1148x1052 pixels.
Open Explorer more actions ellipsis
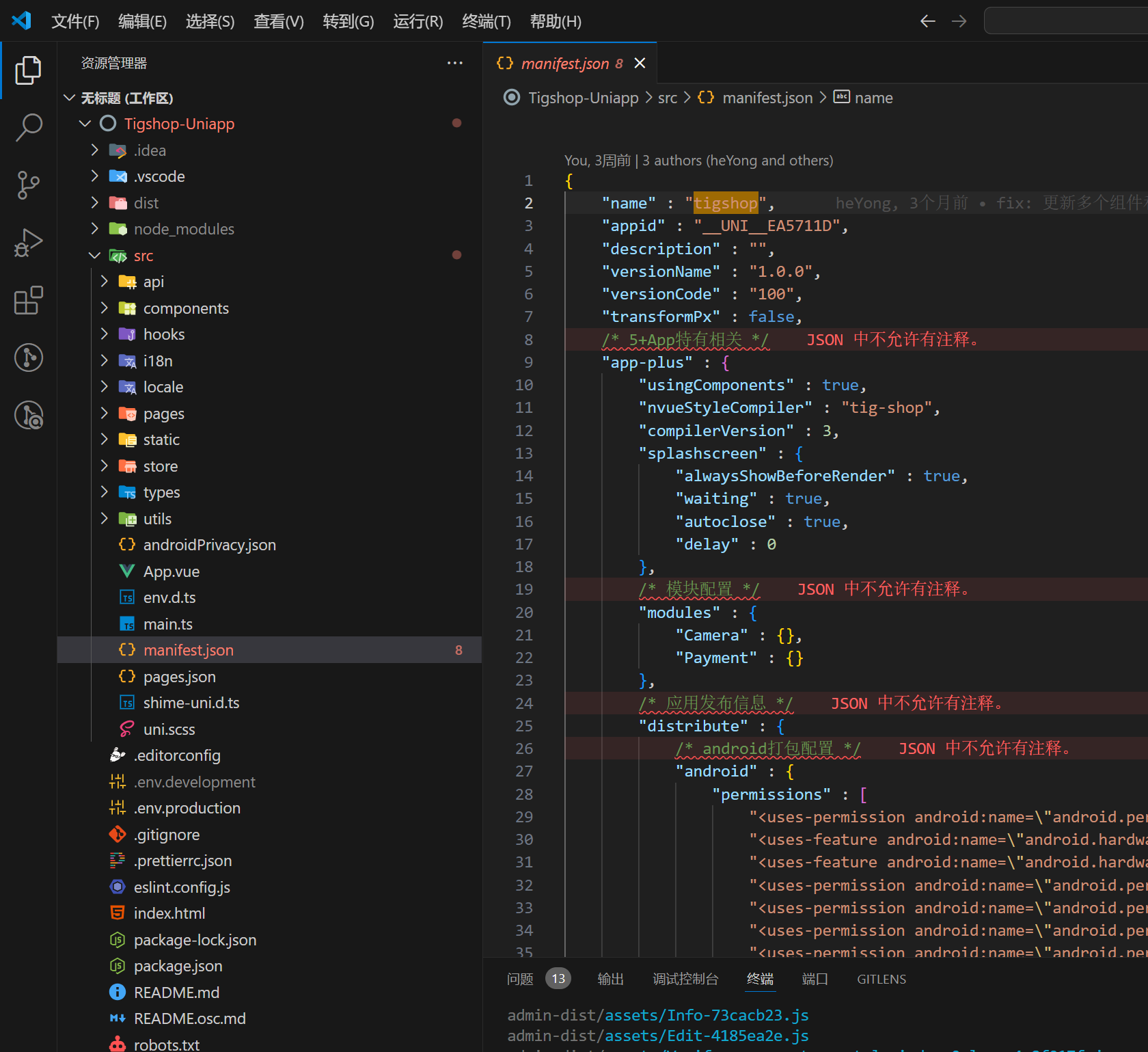point(454,63)
